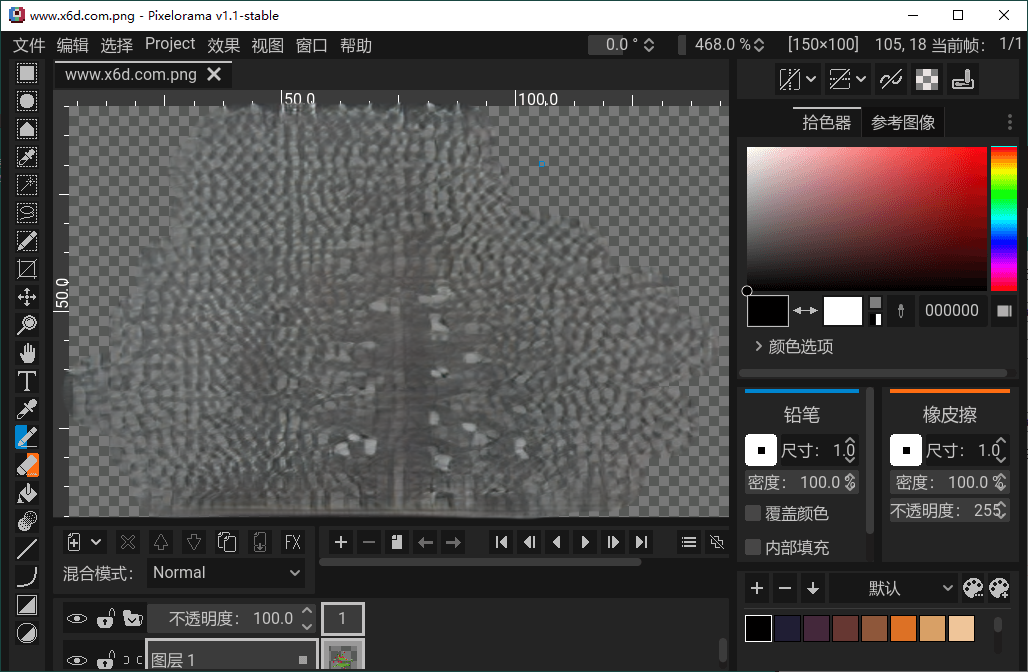Image resolution: width=1028 pixels, height=672 pixels.
Task: Expand the 颜色选项 section
Action: pyautogui.click(x=794, y=346)
